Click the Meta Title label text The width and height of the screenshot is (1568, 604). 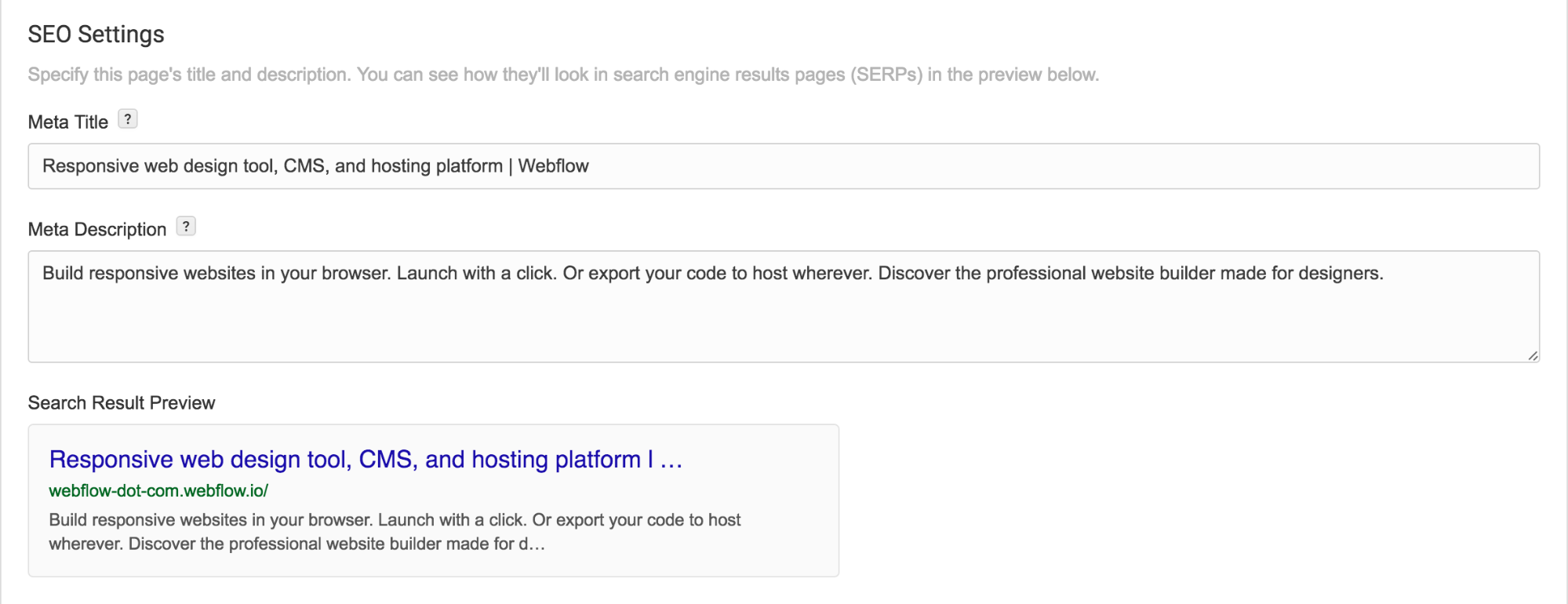click(68, 122)
